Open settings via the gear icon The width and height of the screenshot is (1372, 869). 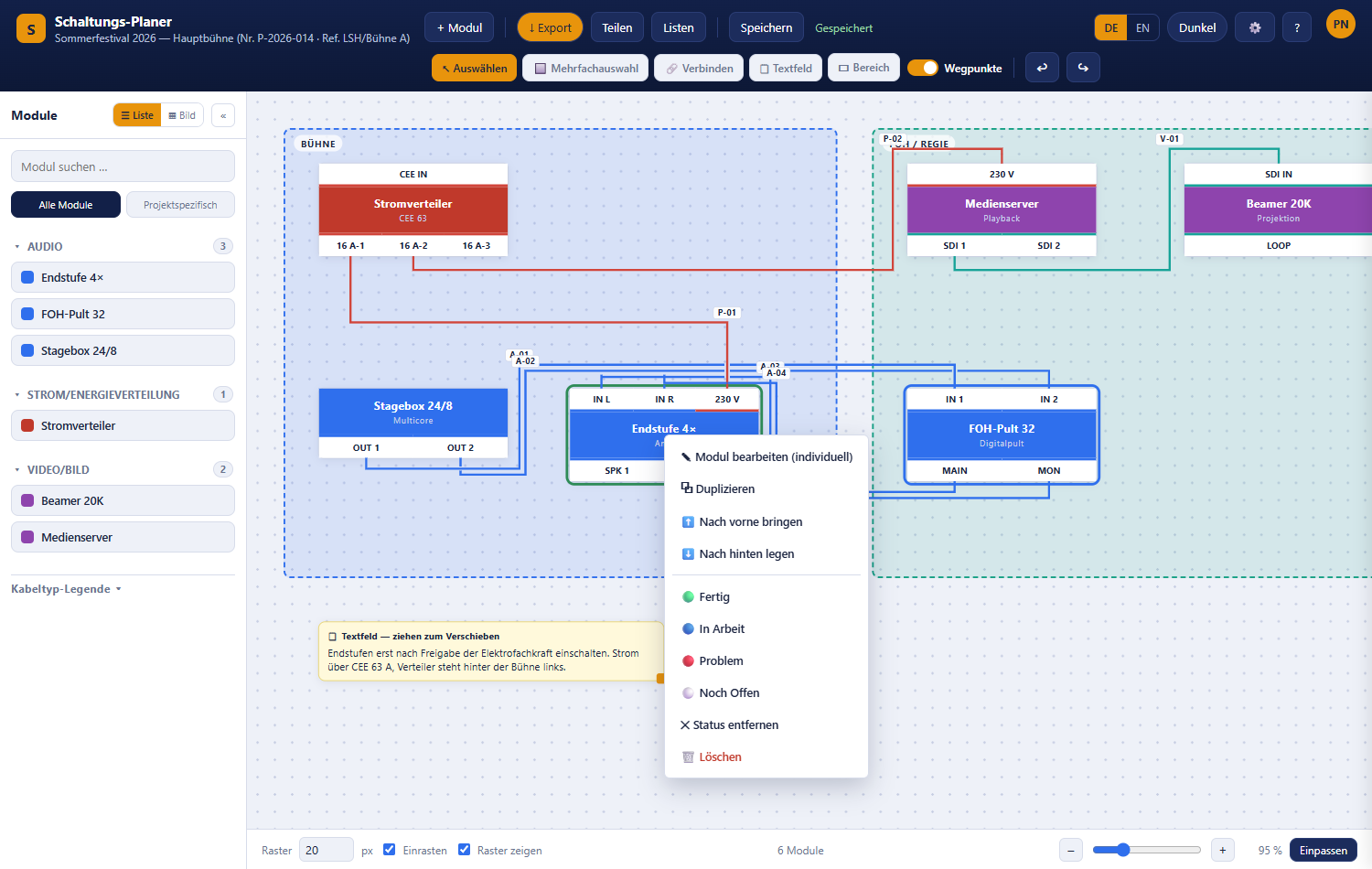click(1255, 27)
